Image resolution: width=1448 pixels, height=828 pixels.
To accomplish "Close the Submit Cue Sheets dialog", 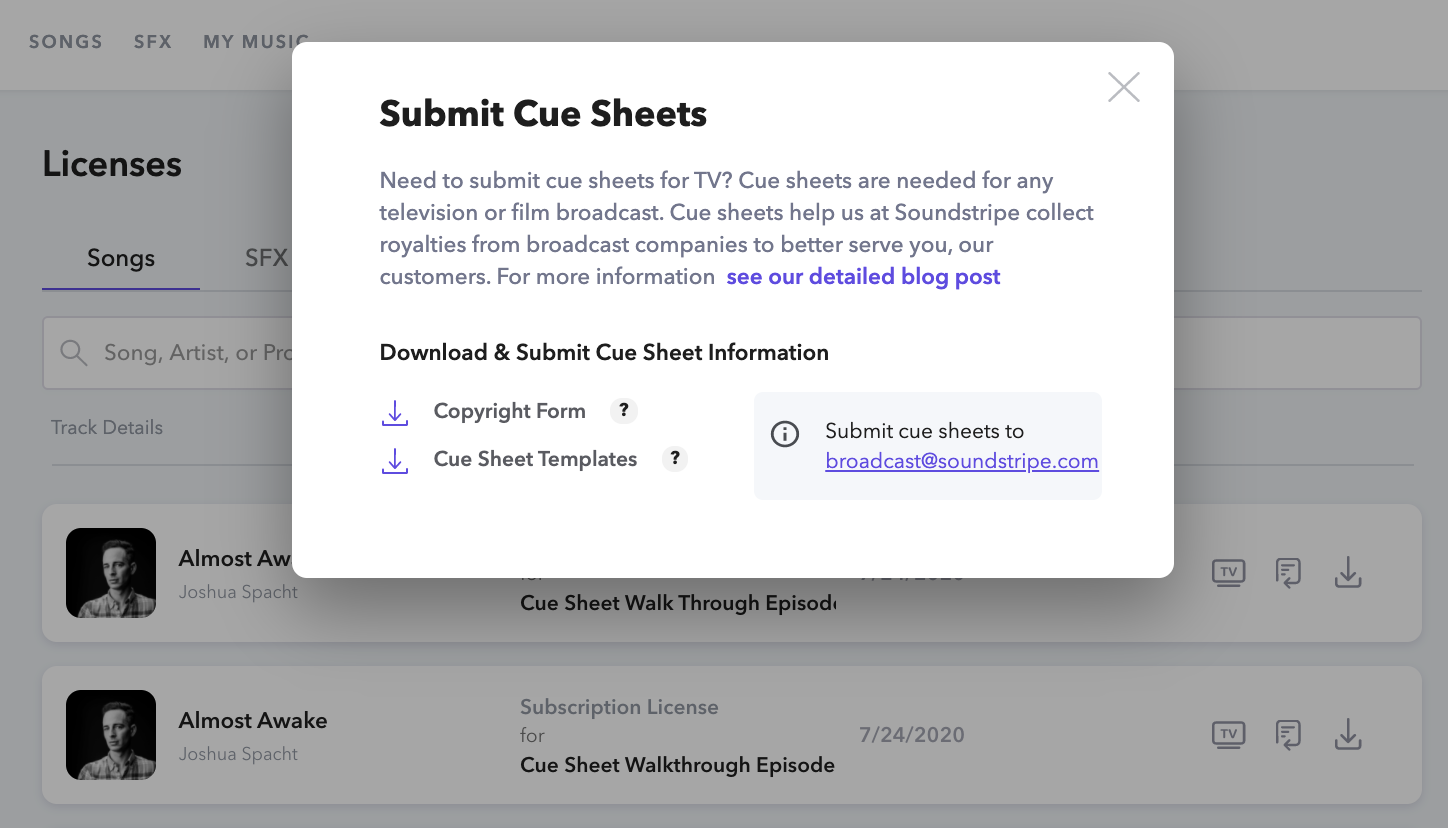I will coord(1123,88).
